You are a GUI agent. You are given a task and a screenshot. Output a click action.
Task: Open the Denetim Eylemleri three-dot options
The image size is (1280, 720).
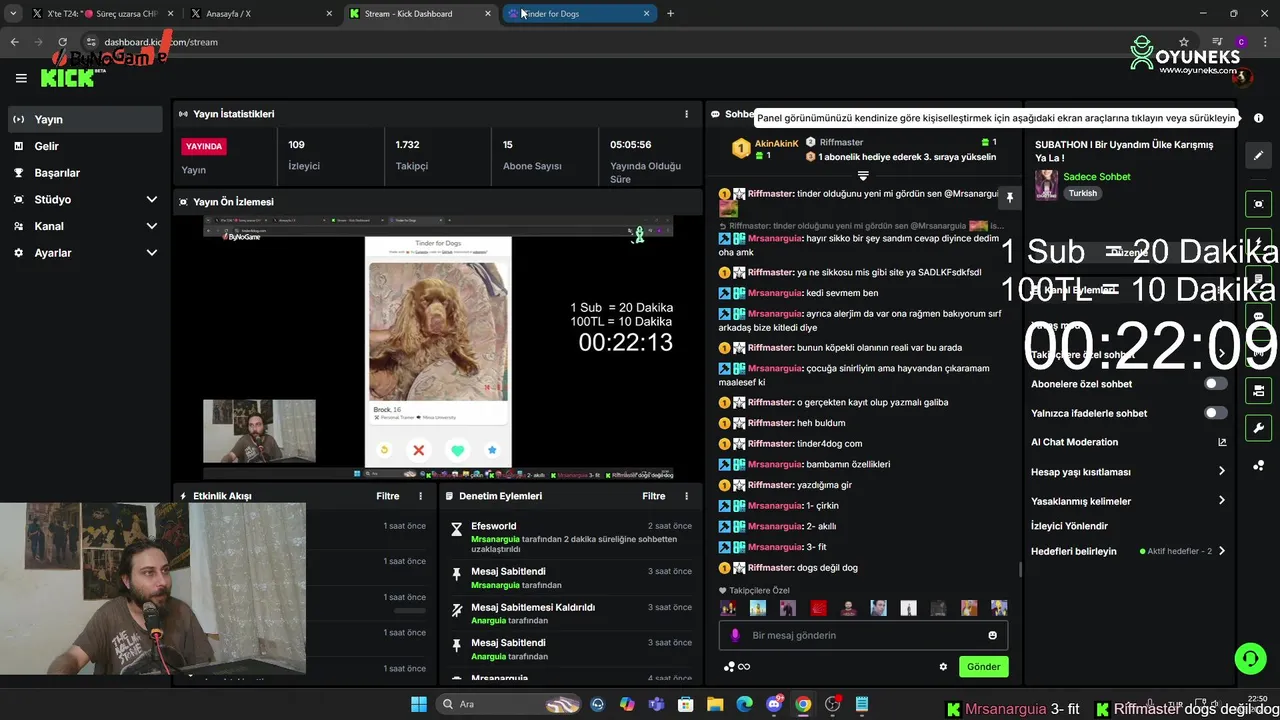point(686,496)
